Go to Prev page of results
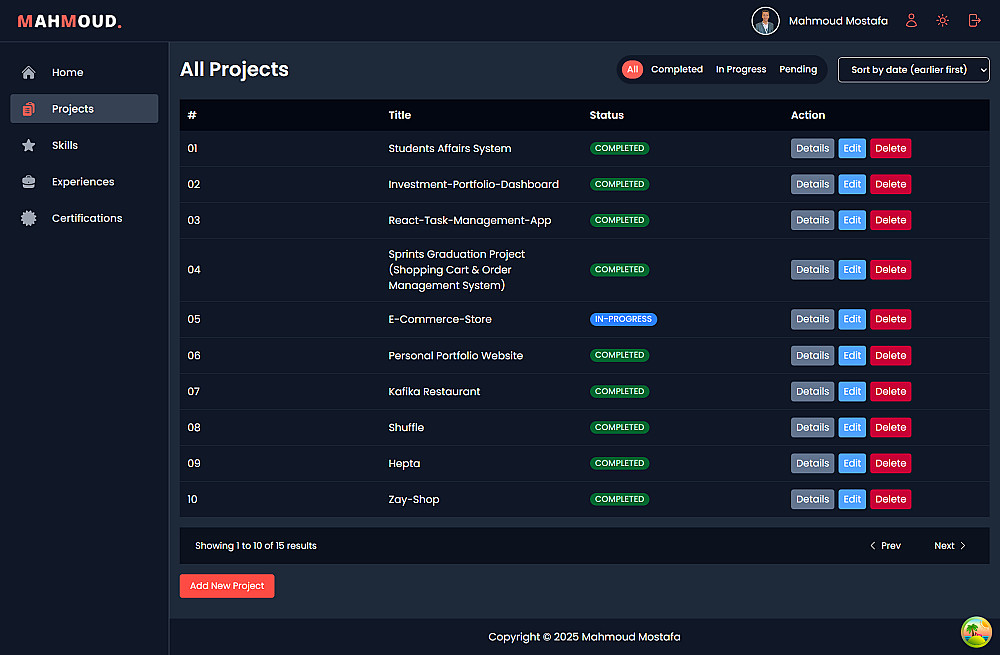This screenshot has height=655, width=1000. (x=885, y=546)
